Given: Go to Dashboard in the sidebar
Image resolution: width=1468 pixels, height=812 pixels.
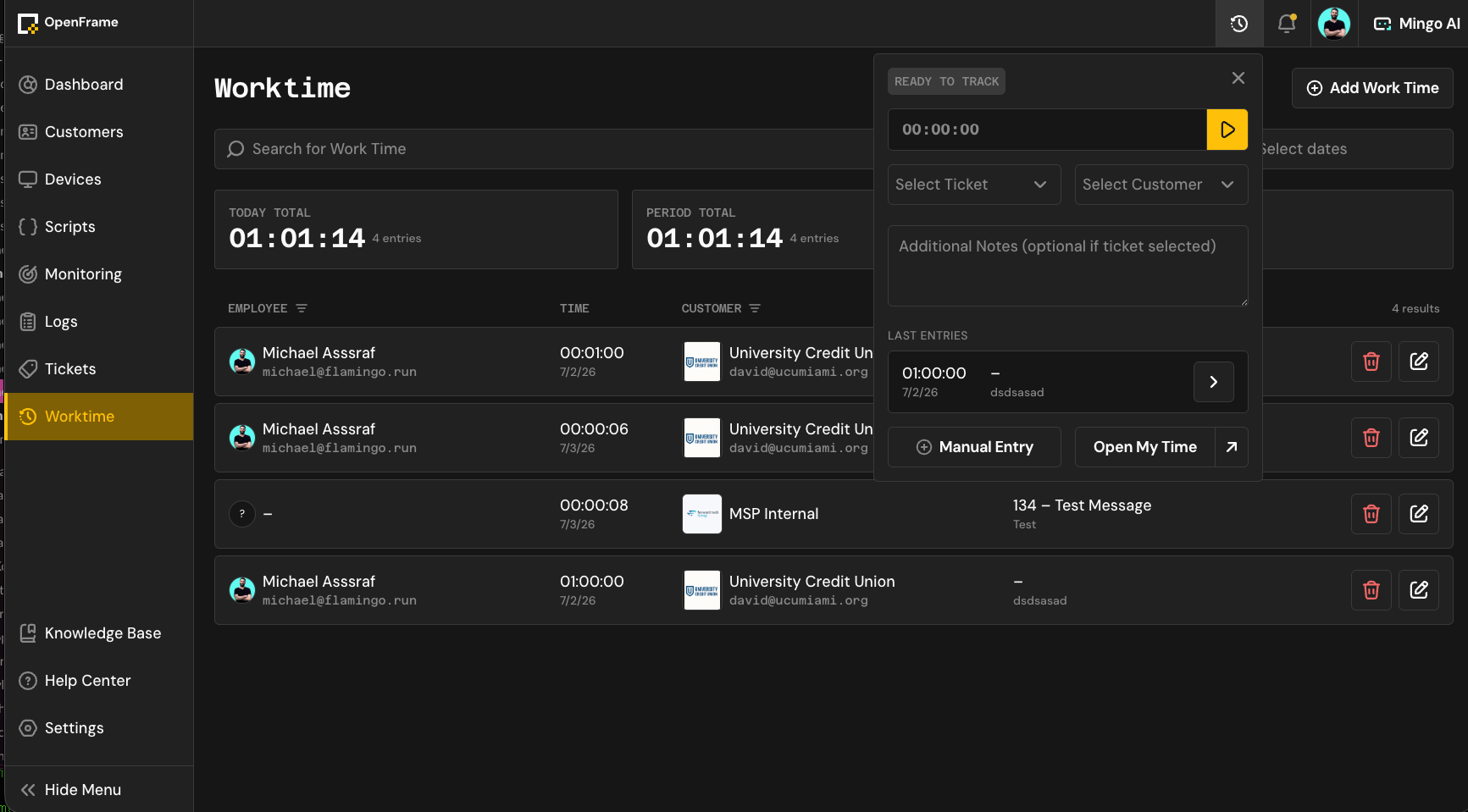Looking at the screenshot, I should (99, 85).
